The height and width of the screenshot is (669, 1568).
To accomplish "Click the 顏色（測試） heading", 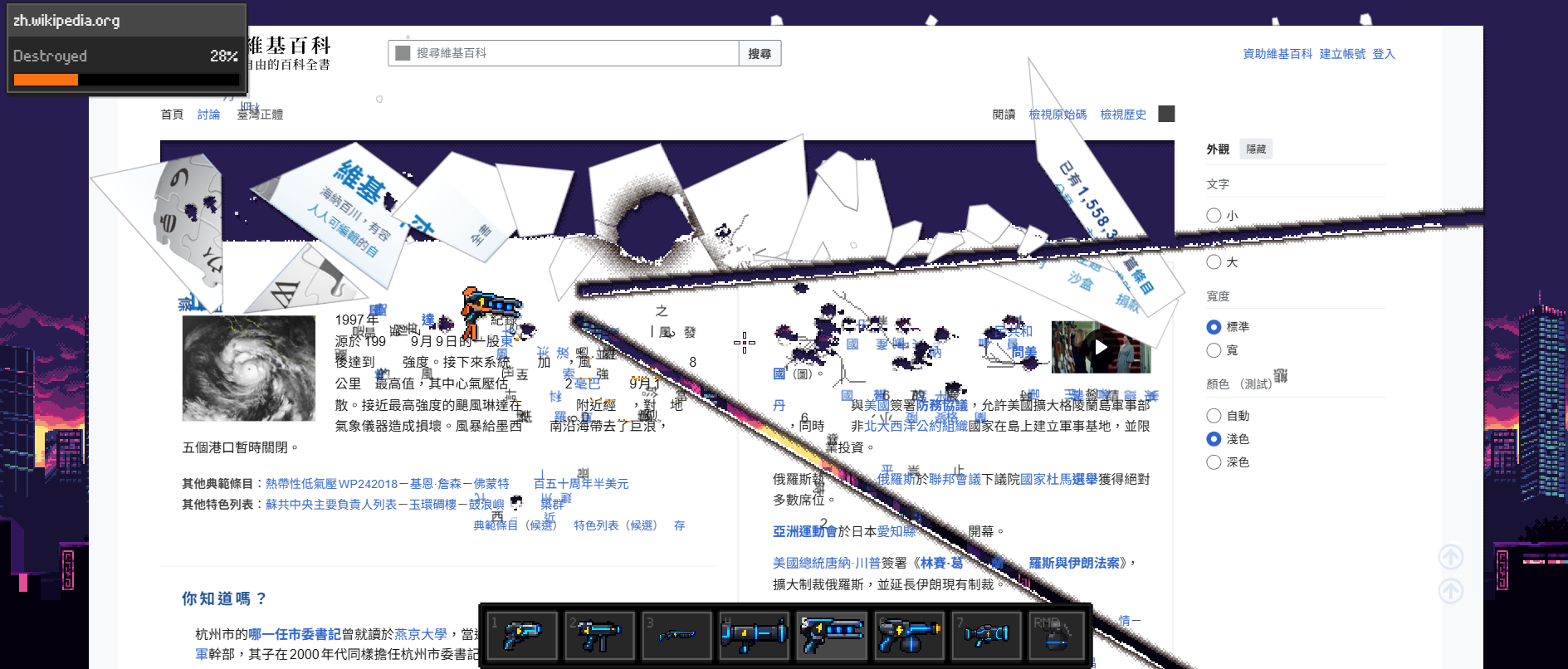I will (x=1239, y=384).
